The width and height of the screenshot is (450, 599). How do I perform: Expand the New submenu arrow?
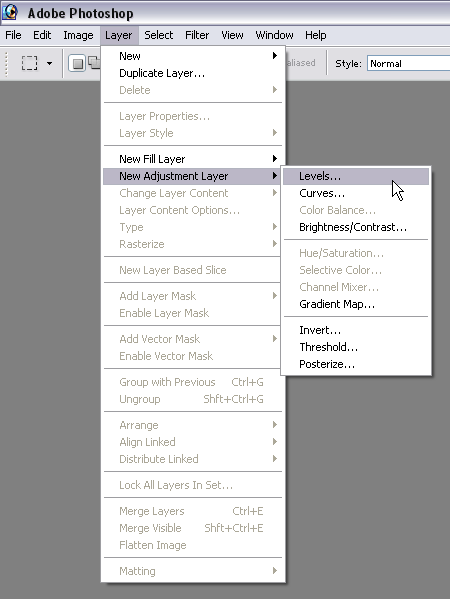coord(275,56)
